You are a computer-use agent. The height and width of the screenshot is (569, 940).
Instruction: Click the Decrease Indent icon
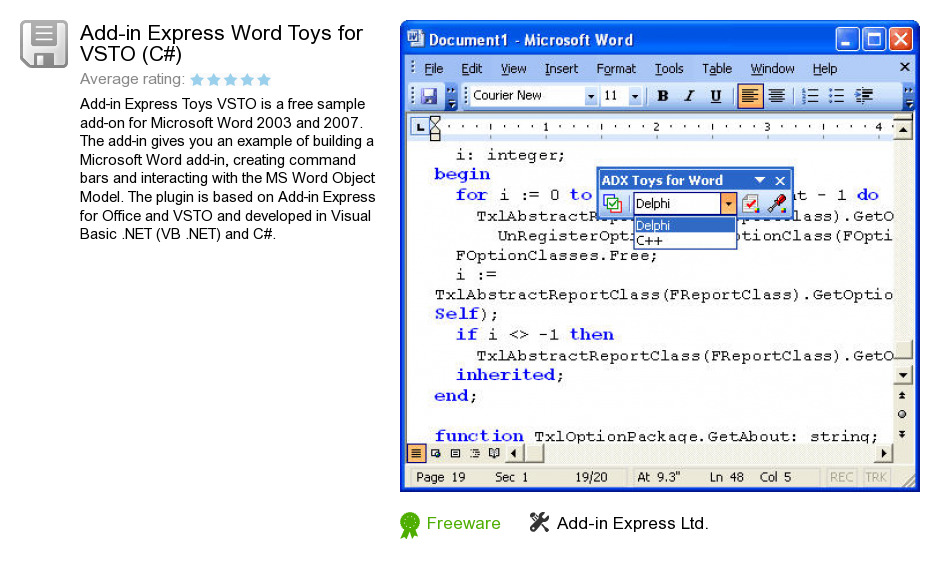[x=863, y=96]
